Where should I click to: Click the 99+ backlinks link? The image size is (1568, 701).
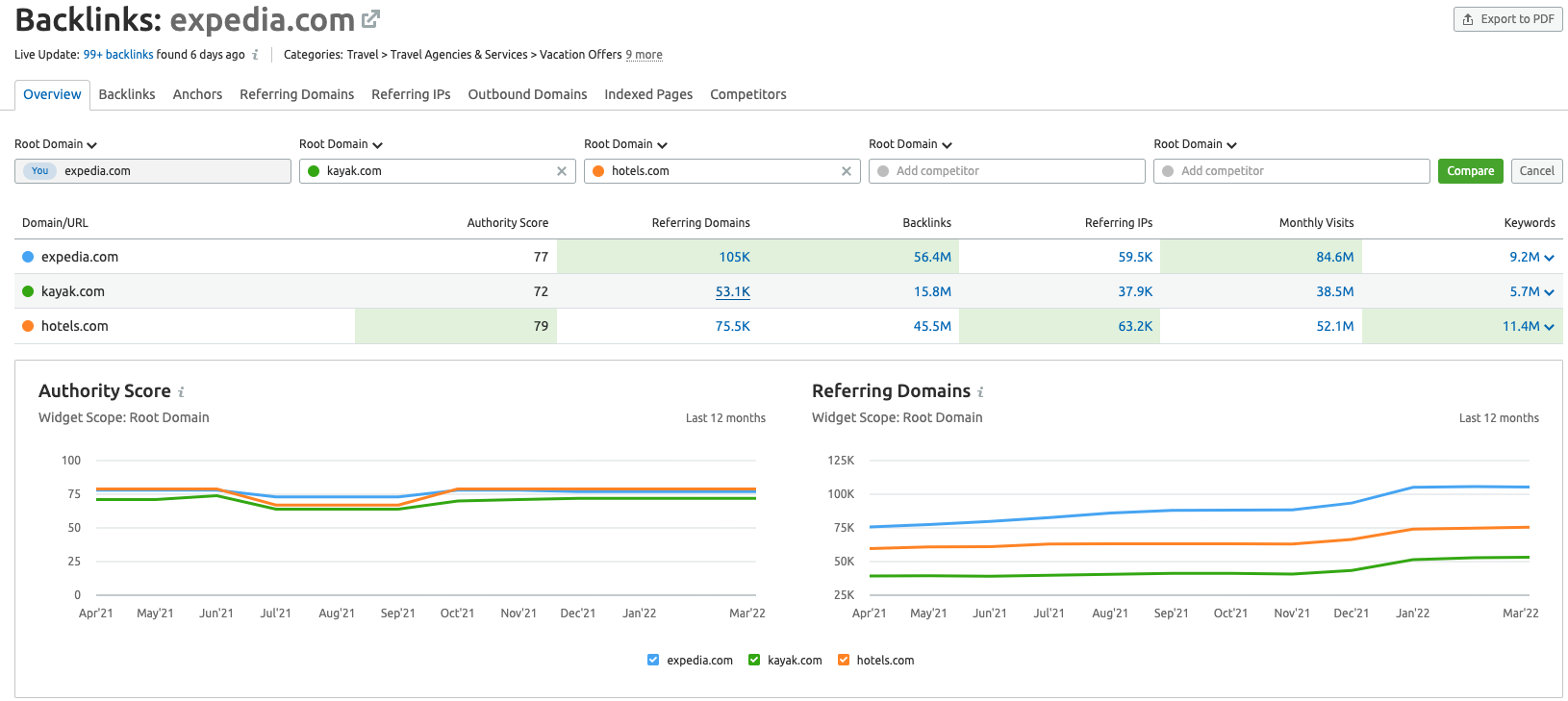[118, 55]
